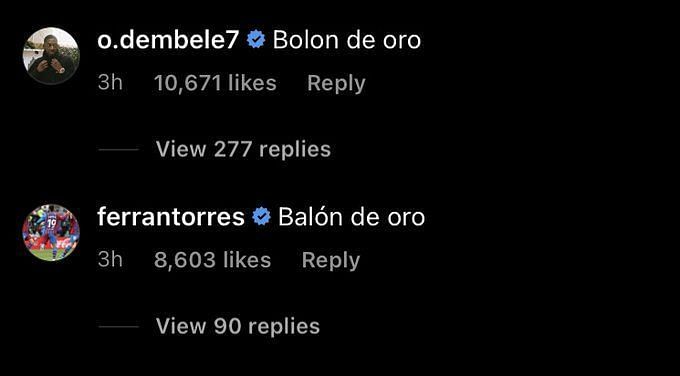680x376 pixels.
Task: Expand View 90 replies
Action: pyautogui.click(x=238, y=326)
